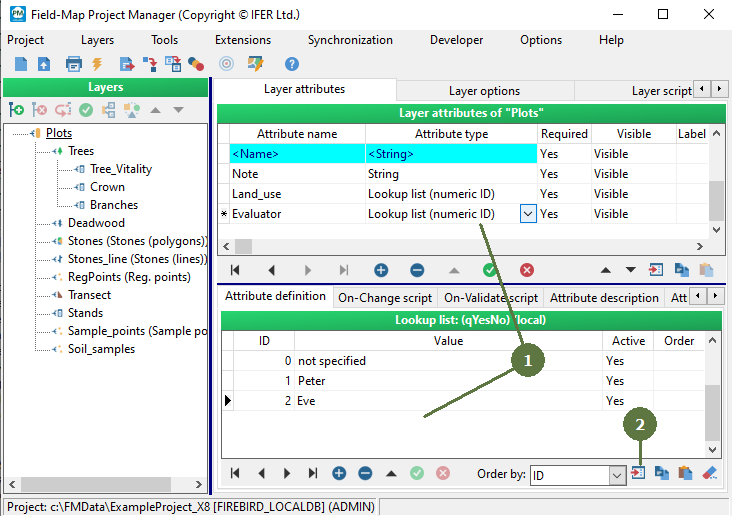Image resolution: width=732 pixels, height=516 pixels.
Task: Confirm attribute edits with the green check icon
Action: (489, 270)
